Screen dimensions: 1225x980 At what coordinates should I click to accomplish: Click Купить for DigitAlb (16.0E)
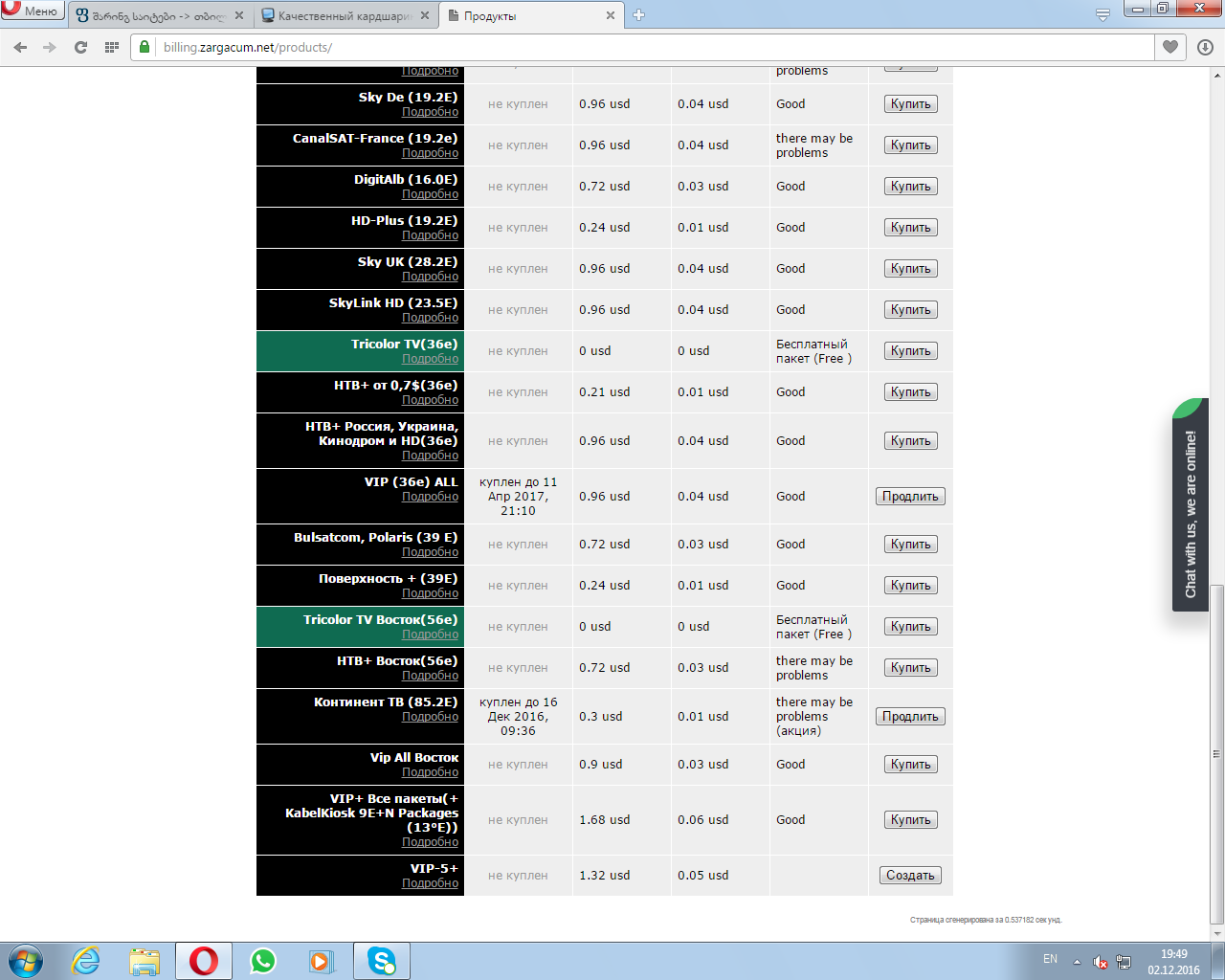[x=910, y=187]
